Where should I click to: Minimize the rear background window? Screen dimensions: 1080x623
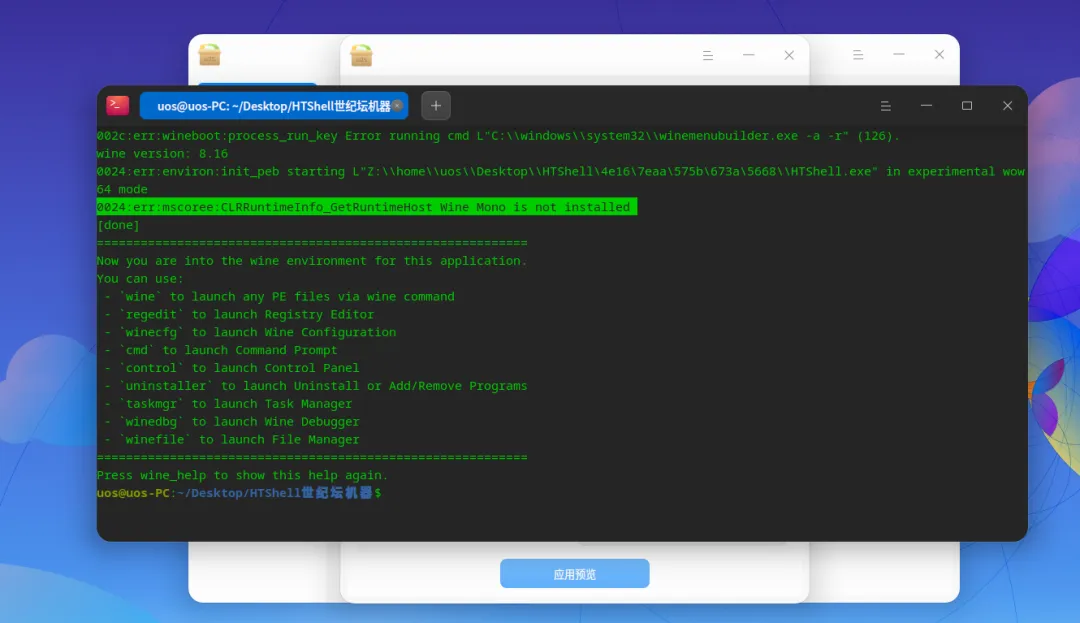pyautogui.click(x=899, y=54)
